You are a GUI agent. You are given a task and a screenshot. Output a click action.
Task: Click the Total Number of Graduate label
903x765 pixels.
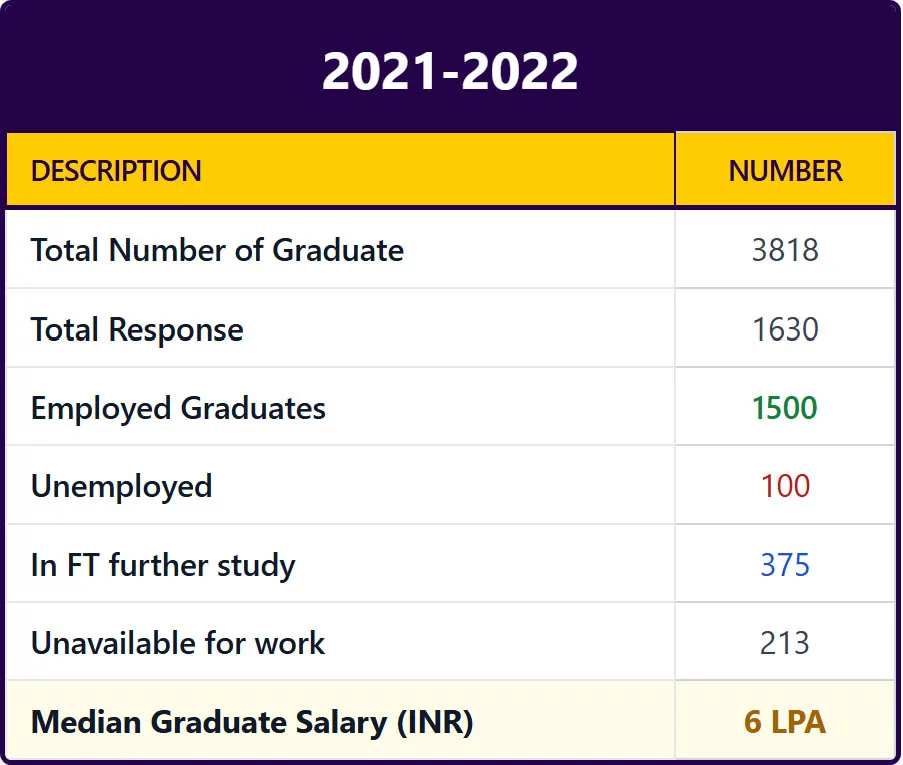[217, 250]
